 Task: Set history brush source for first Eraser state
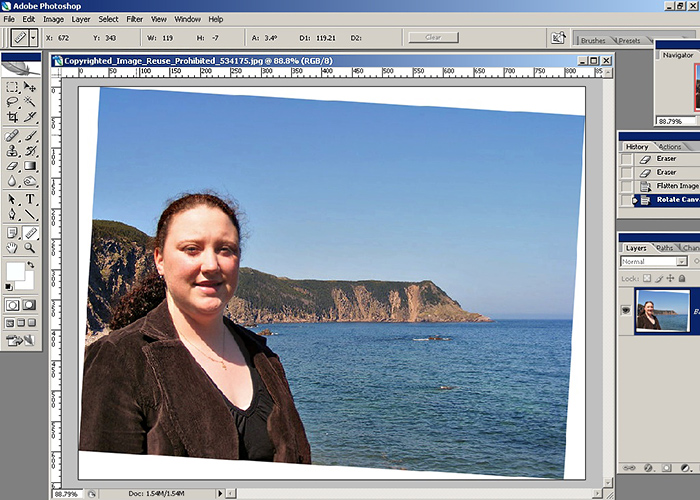pyautogui.click(x=627, y=159)
